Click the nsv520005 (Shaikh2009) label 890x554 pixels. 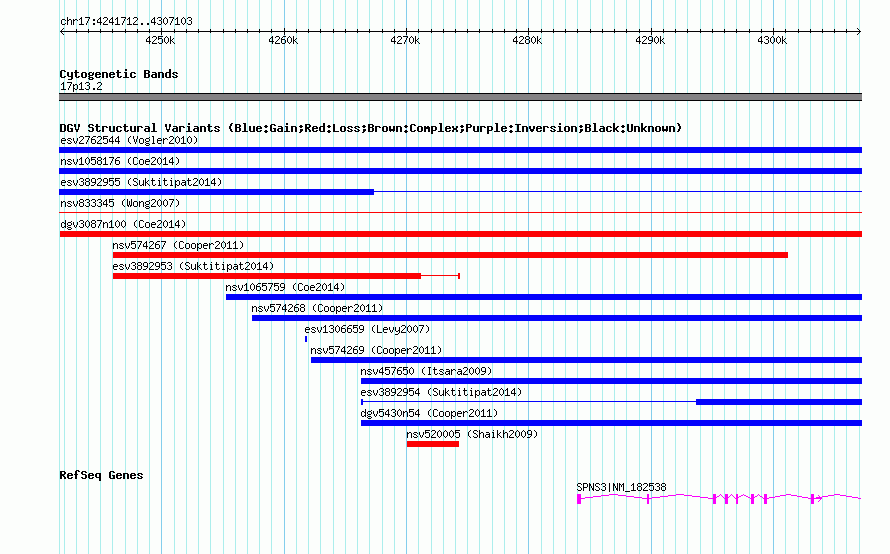pos(472,434)
